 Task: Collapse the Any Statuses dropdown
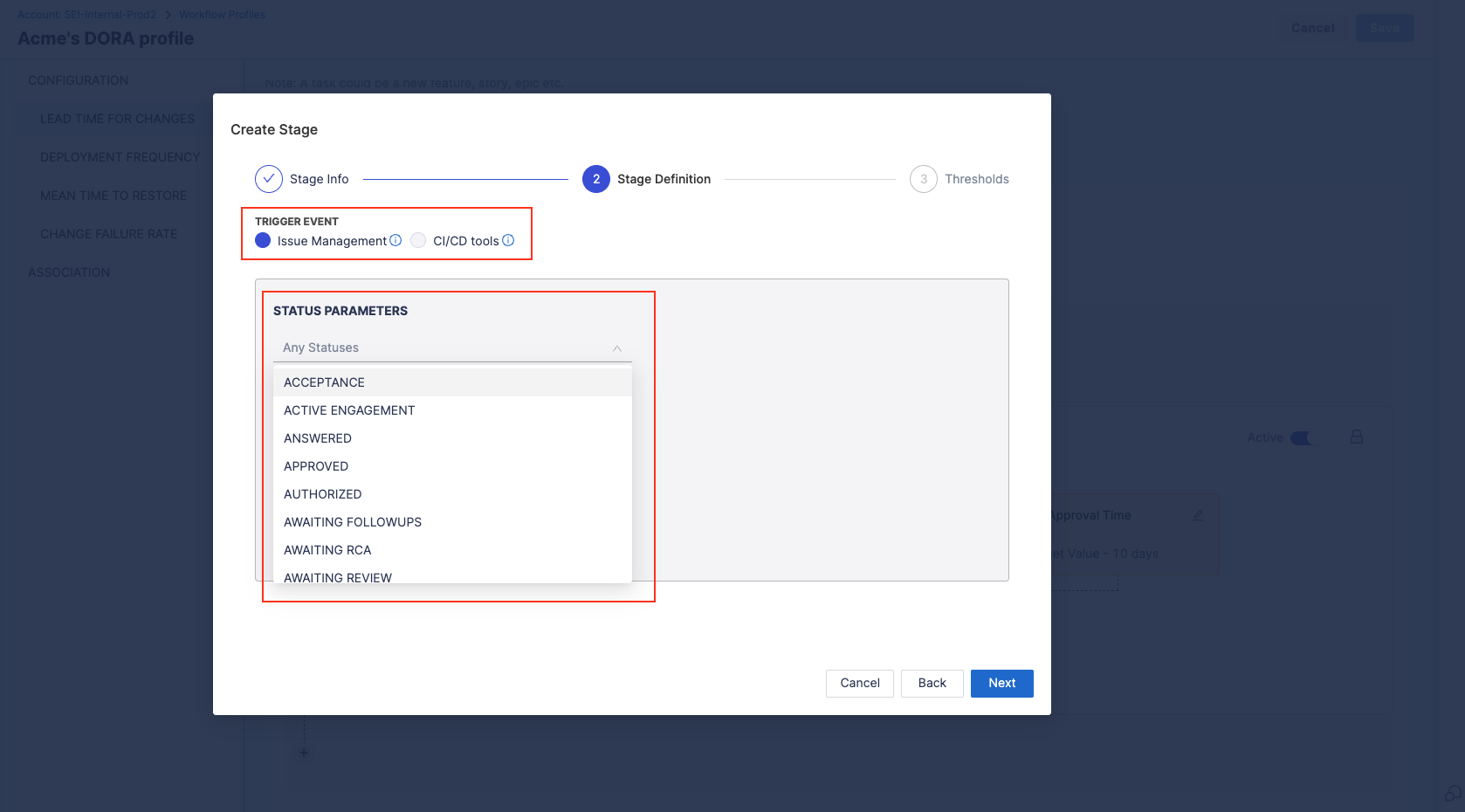point(616,348)
